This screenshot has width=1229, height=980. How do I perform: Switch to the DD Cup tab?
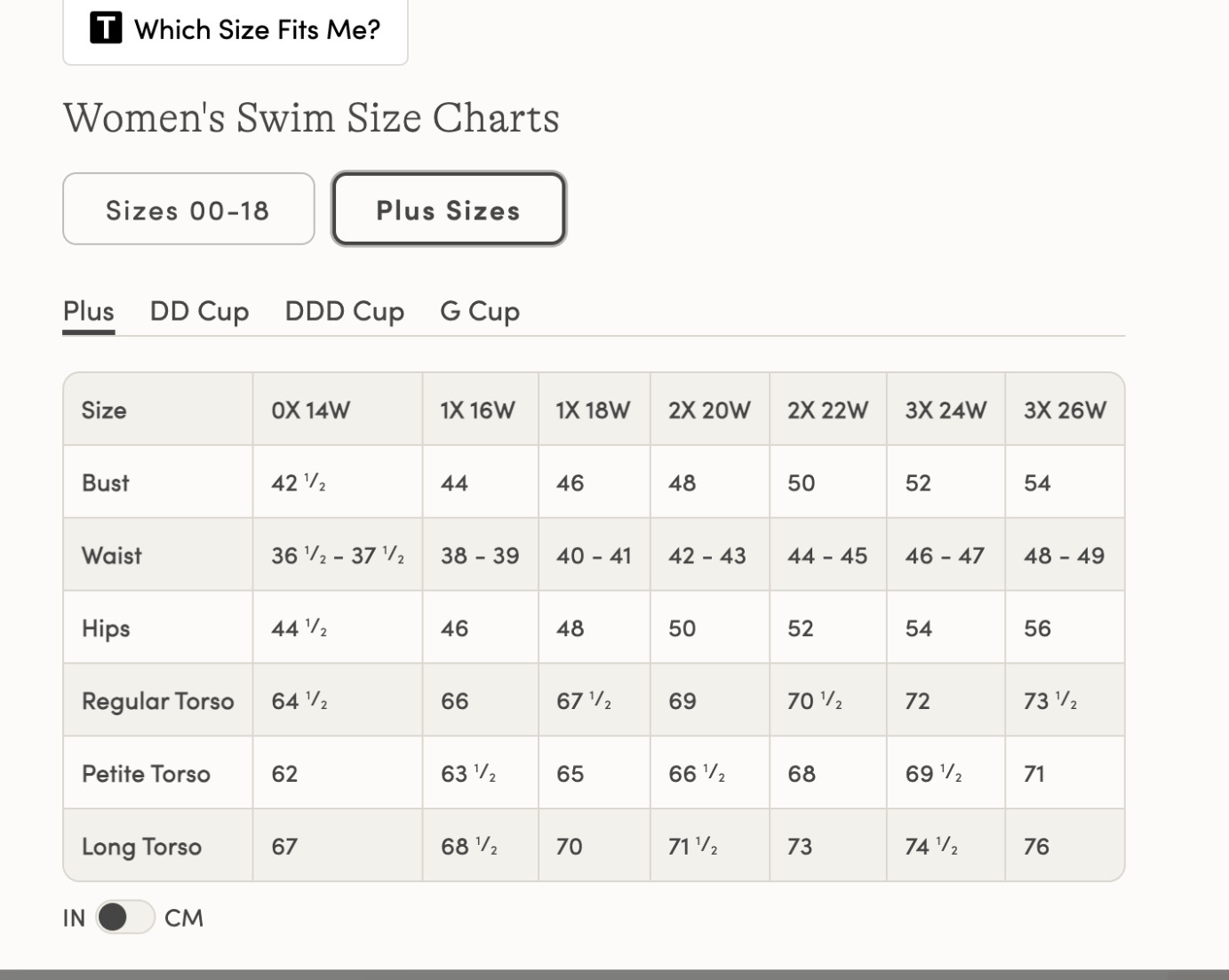tap(199, 312)
